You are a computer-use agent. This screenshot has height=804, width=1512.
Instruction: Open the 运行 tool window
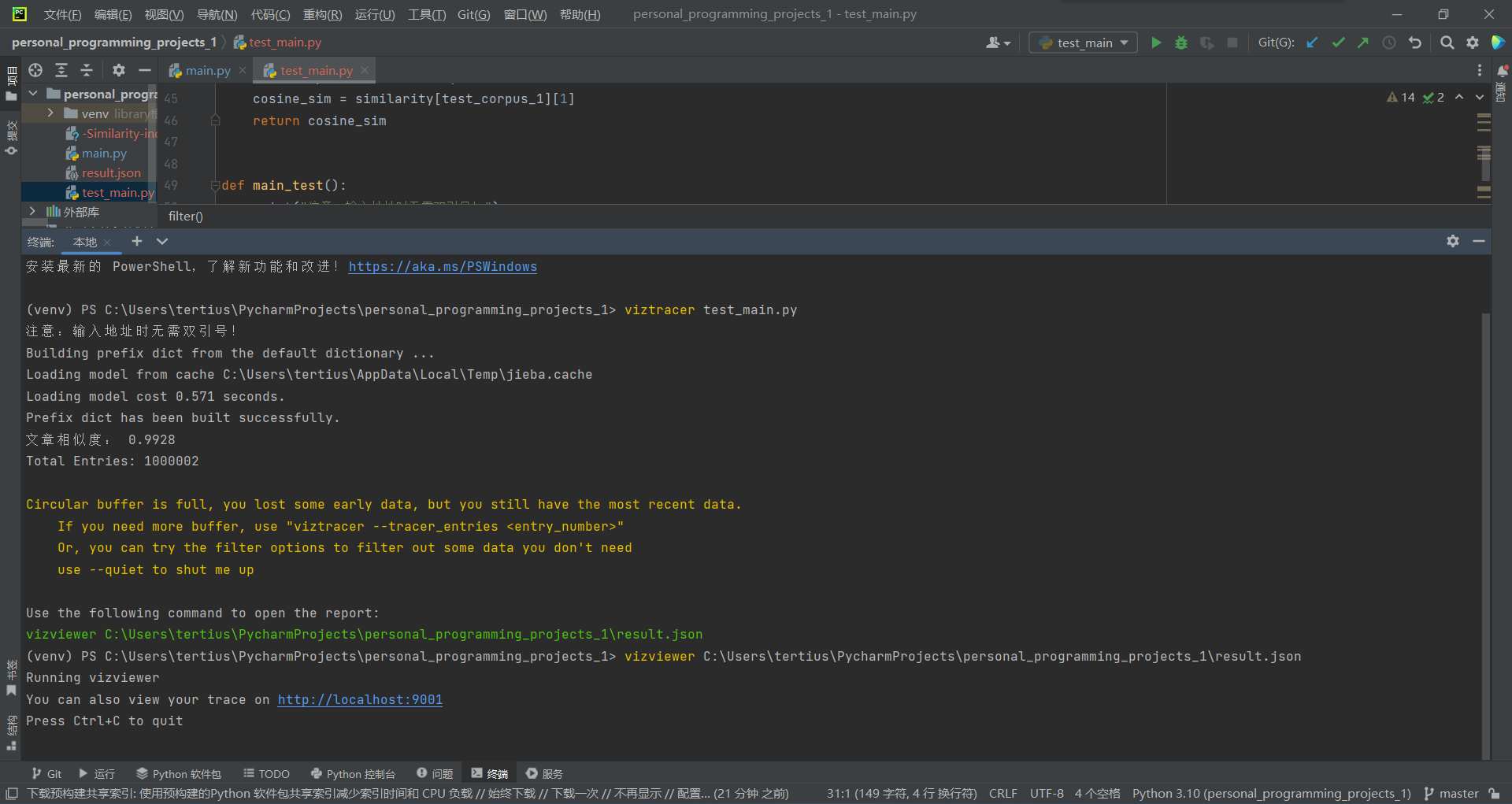coord(96,774)
